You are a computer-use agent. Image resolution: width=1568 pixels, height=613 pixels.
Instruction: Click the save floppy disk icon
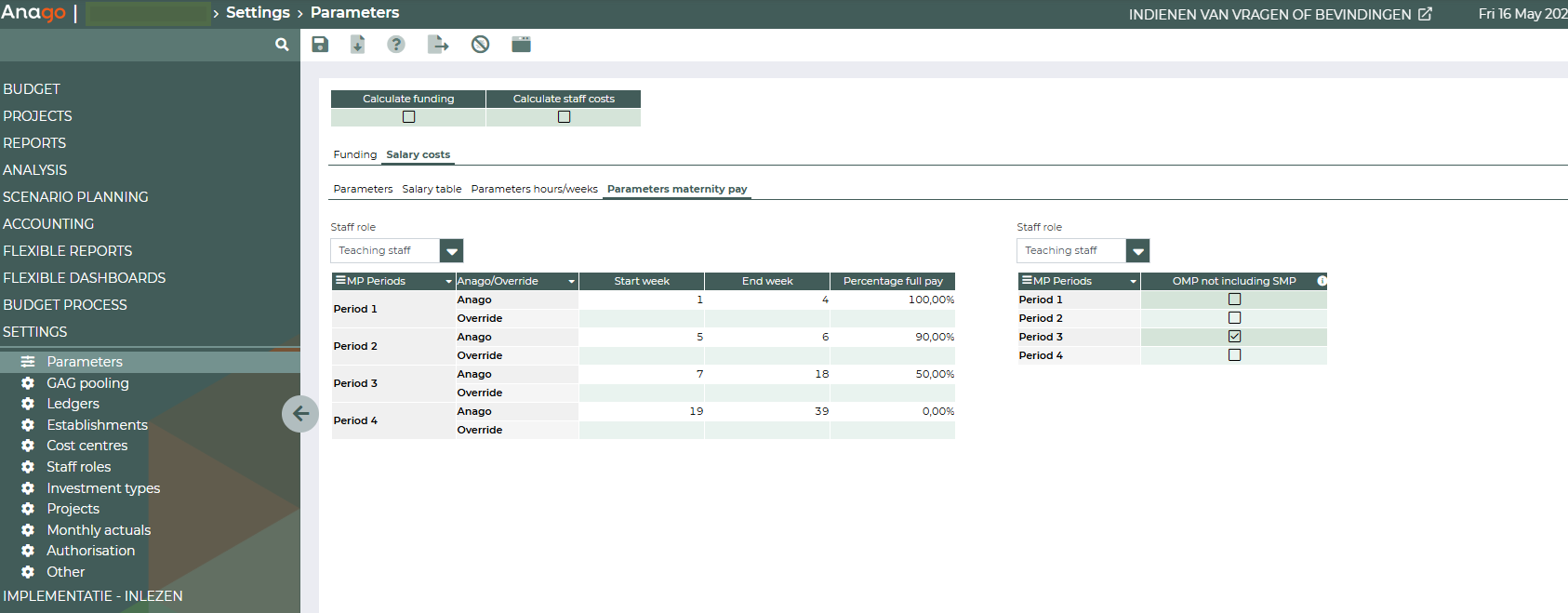320,45
